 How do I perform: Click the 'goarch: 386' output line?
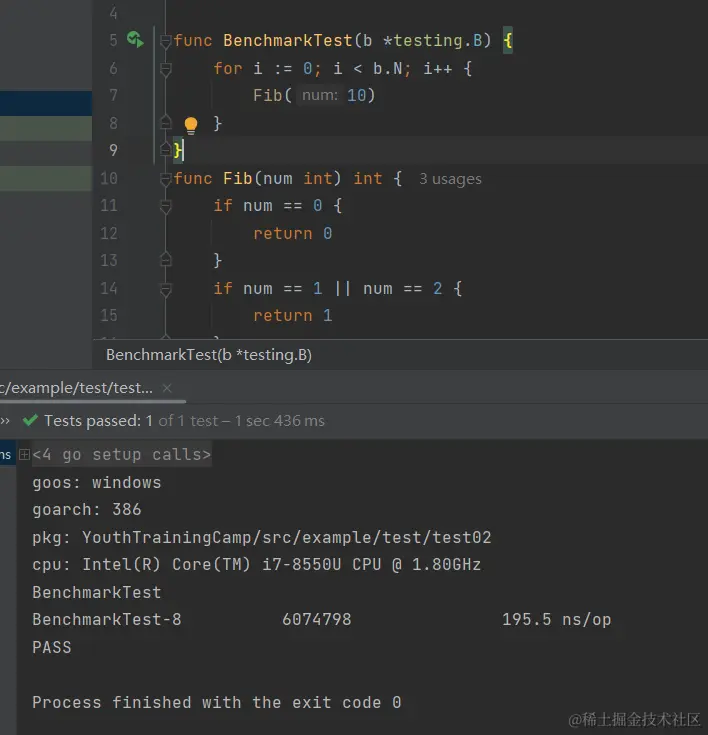(87, 510)
